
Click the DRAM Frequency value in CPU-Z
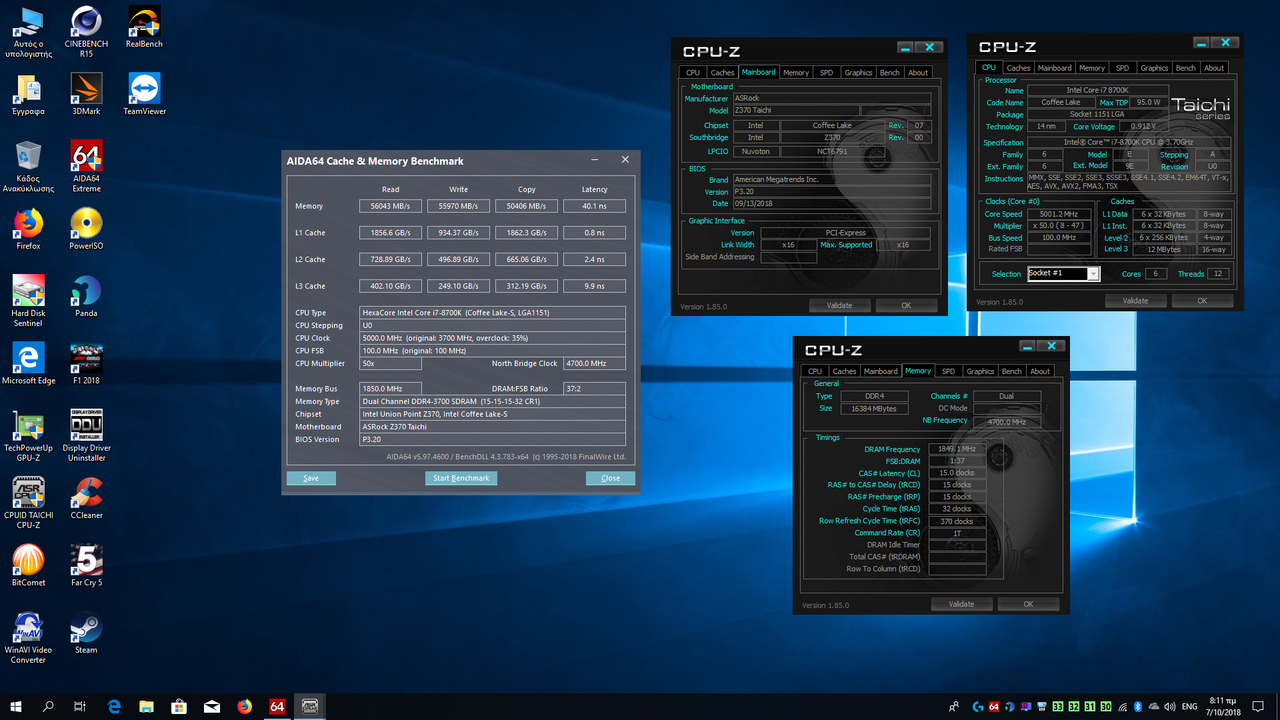pos(957,449)
